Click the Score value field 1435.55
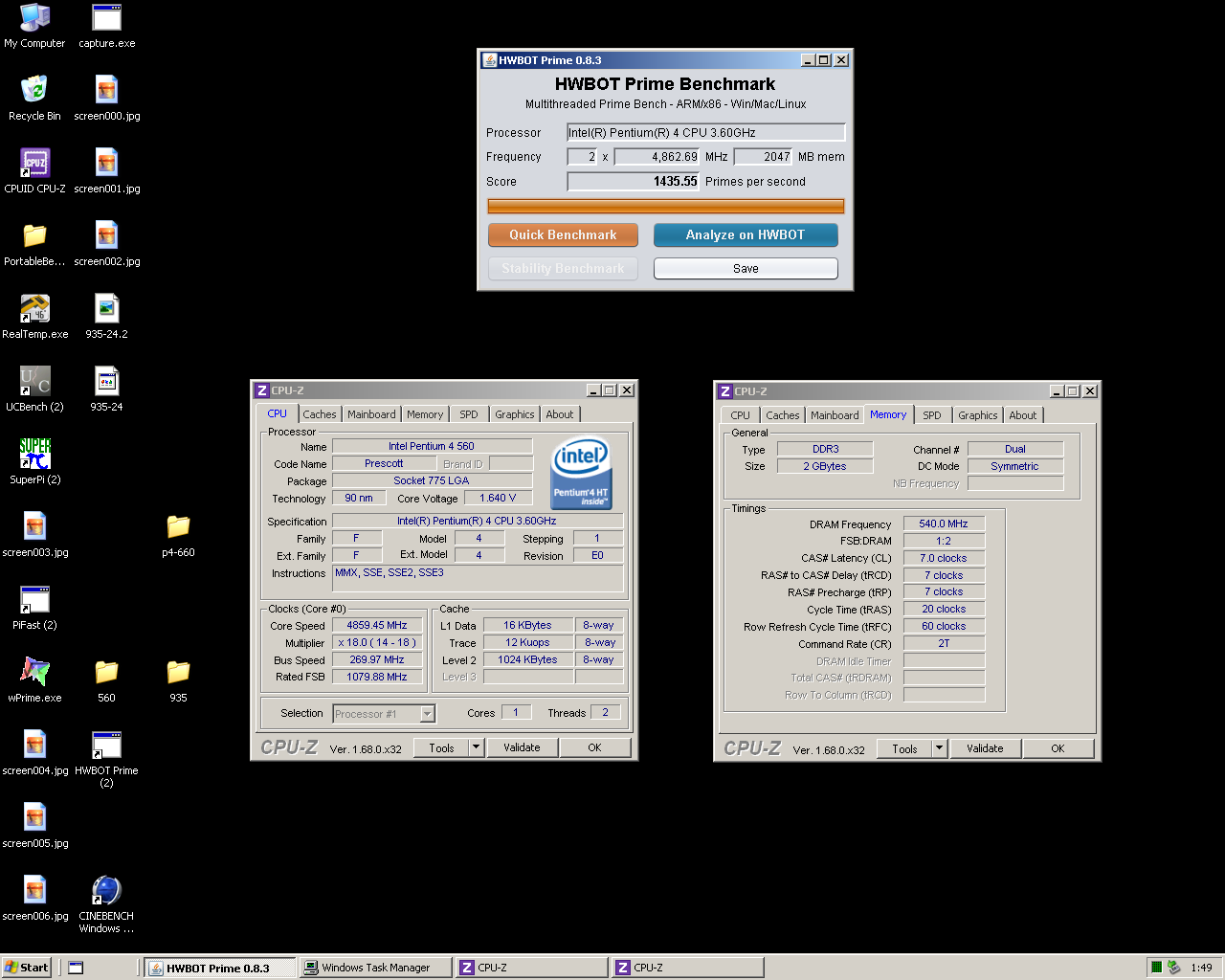 [x=634, y=182]
